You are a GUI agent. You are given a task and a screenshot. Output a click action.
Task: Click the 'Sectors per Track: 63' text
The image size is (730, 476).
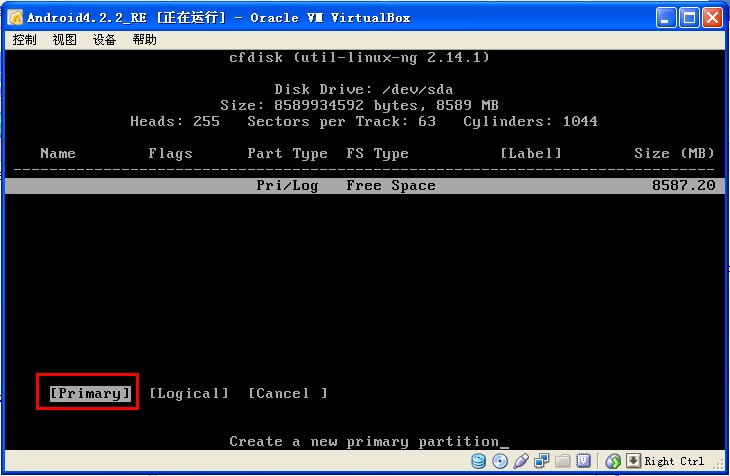(x=341, y=122)
